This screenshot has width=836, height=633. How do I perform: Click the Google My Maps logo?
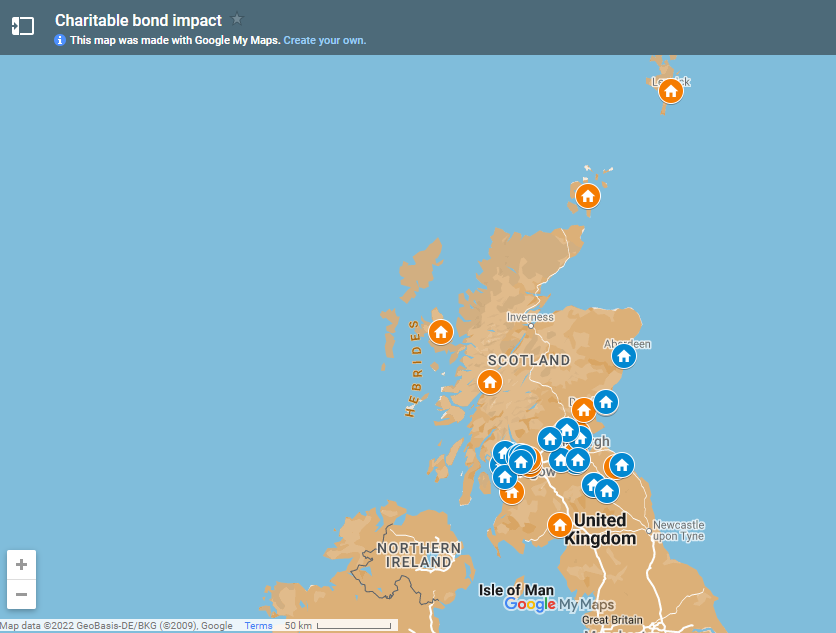point(558,605)
